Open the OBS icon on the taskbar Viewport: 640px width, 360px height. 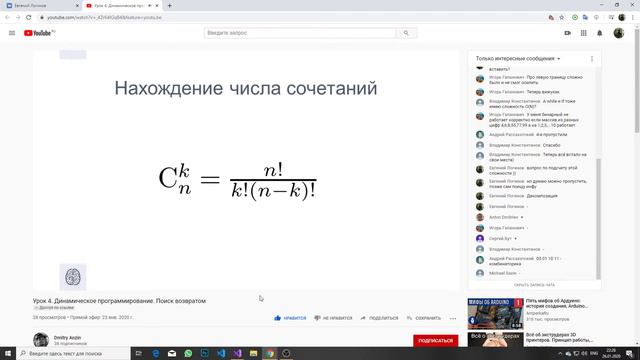click(286, 353)
